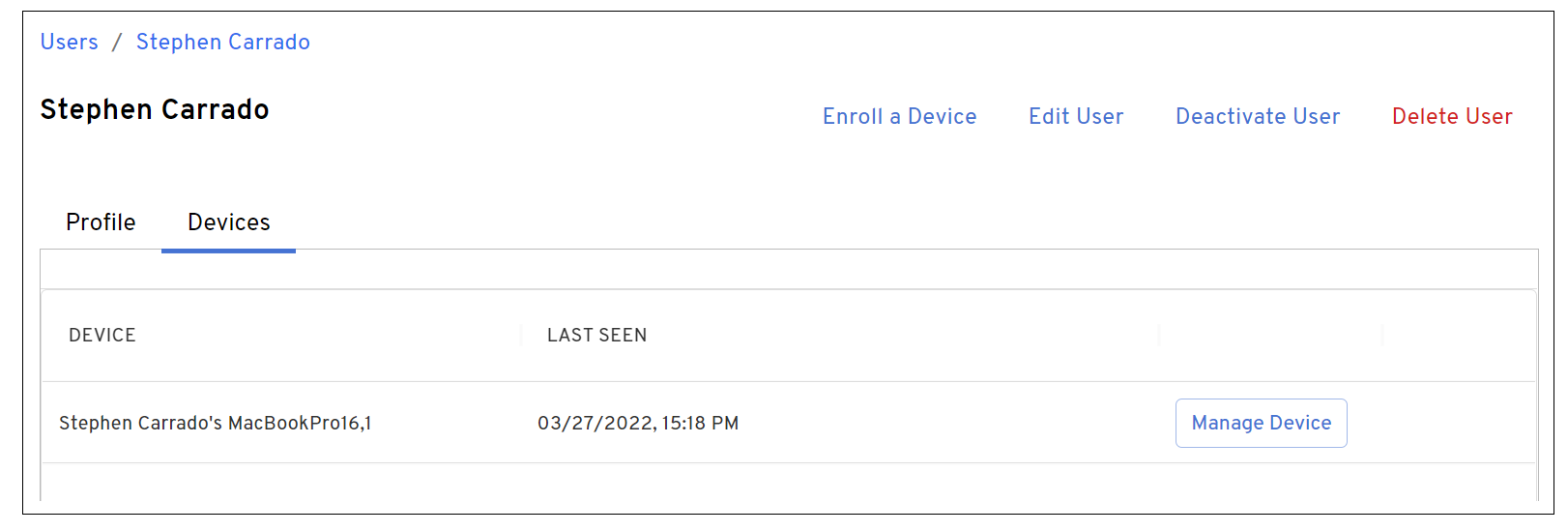
Task: Go back to the Users breadcrumb link
Action: coord(69,43)
